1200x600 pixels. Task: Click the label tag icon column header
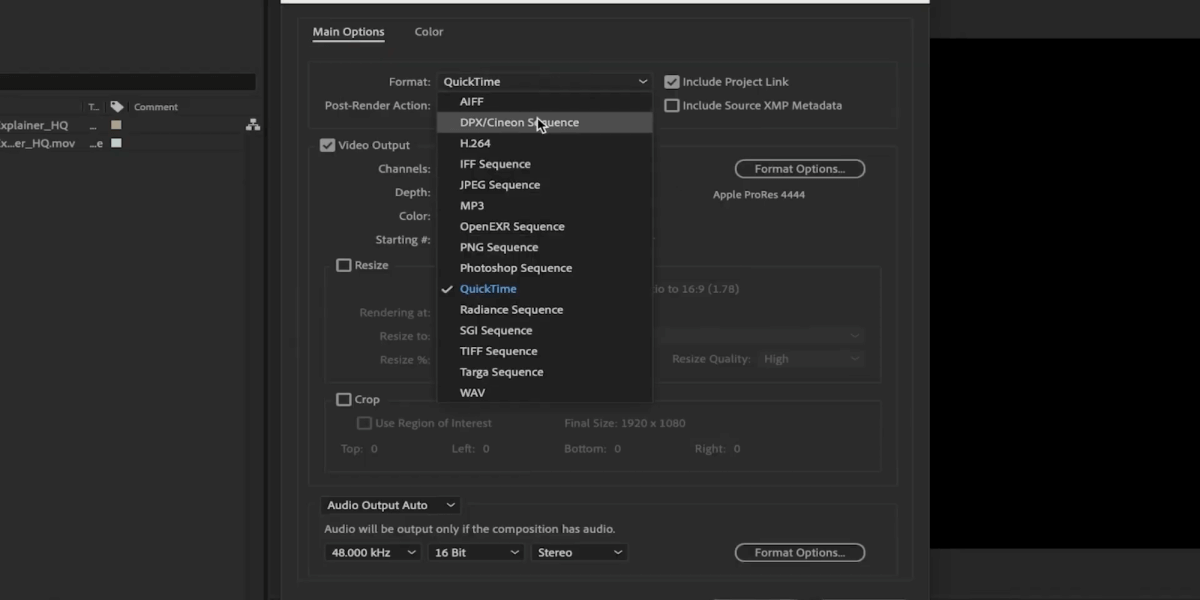(x=117, y=107)
